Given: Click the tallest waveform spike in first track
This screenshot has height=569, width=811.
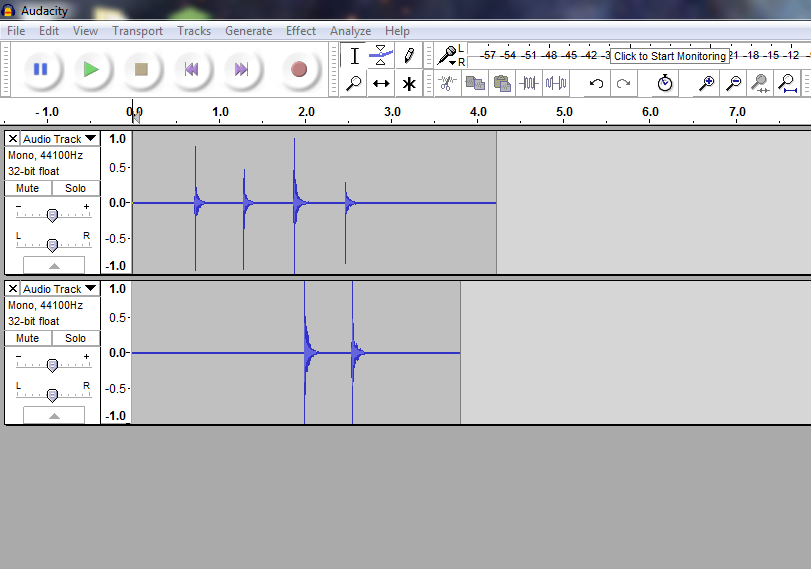Looking at the screenshot, I should click(x=294, y=205).
